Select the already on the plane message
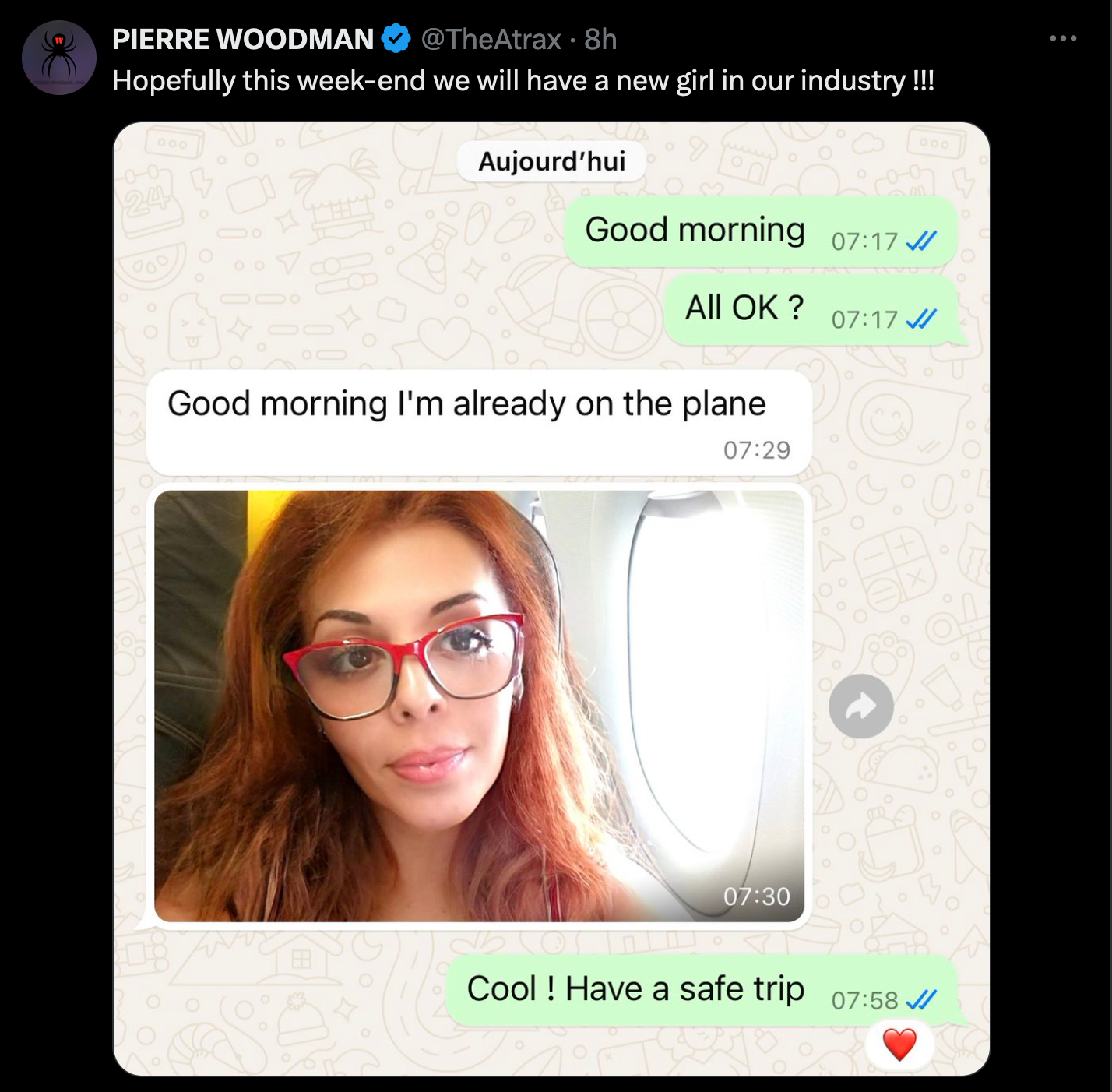Image resolution: width=1112 pixels, height=1092 pixels. [x=479, y=422]
